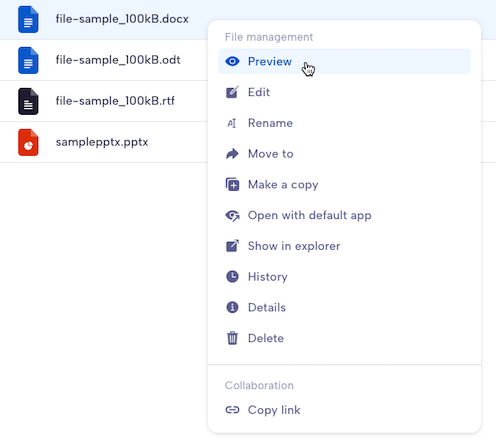Click the external icon beside Show in explorer
Screen dimensions: 496x448
(232, 246)
